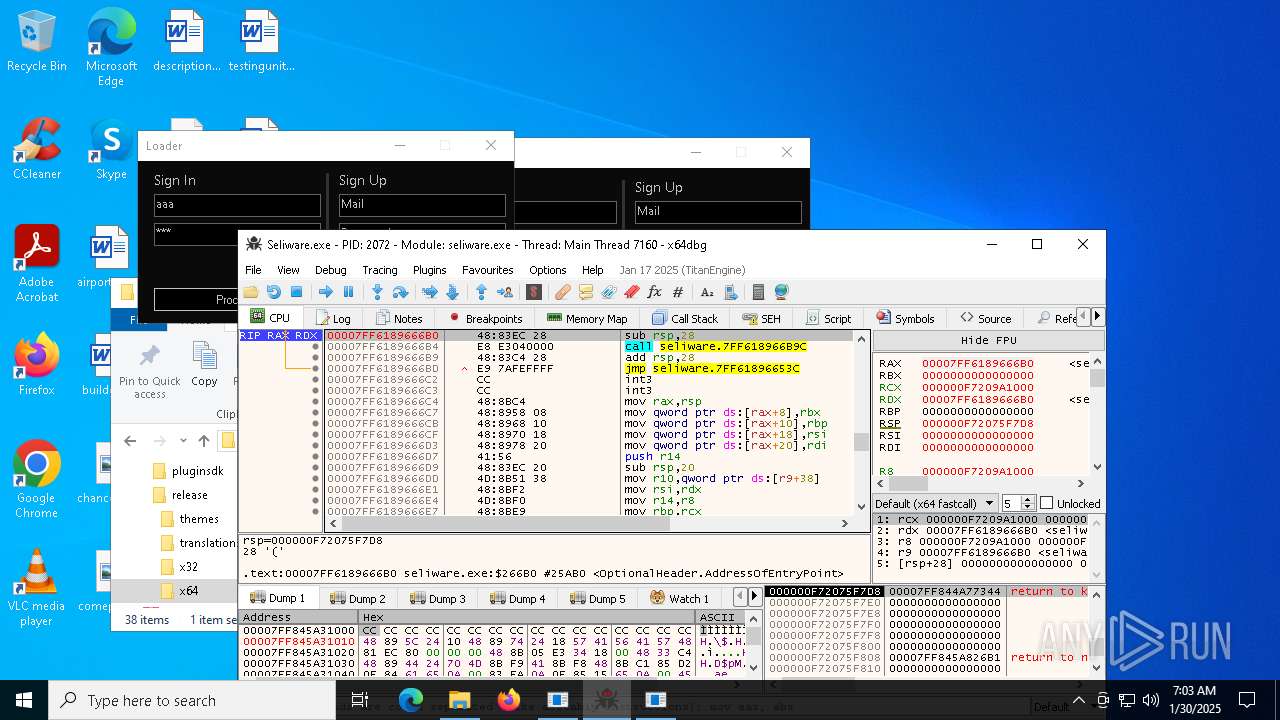Click the Trace Into toolbar icon
Screen dimensions: 1280x720
[x=429, y=292]
